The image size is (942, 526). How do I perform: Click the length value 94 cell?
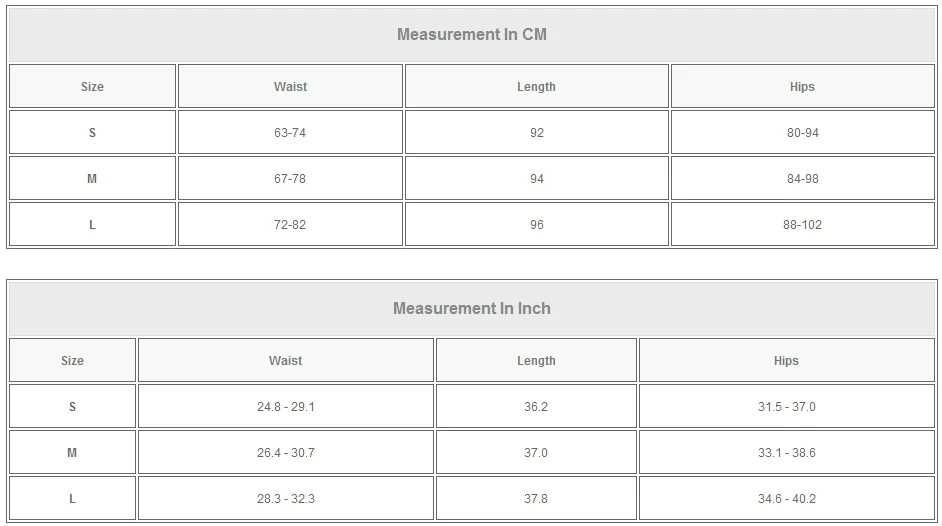click(x=537, y=179)
